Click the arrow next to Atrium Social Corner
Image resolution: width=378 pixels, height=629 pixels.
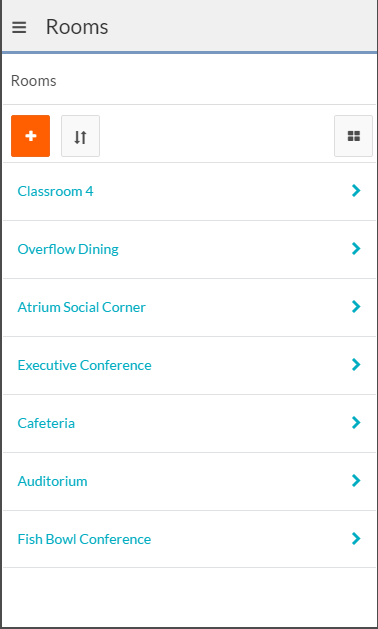click(x=356, y=307)
